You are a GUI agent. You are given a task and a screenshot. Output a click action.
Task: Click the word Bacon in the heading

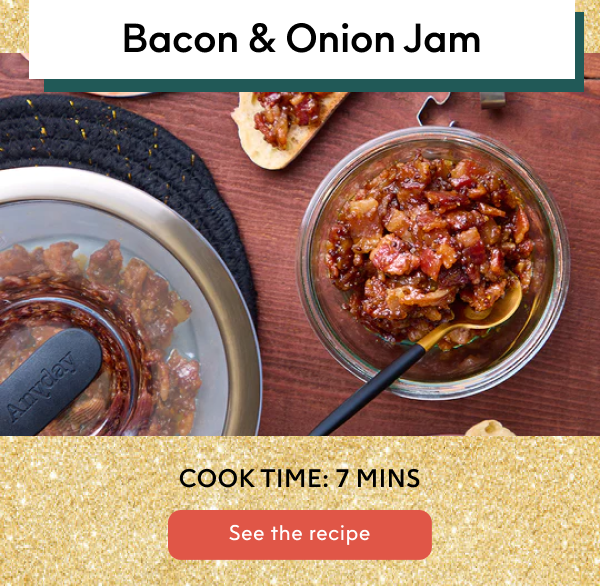[181, 38]
